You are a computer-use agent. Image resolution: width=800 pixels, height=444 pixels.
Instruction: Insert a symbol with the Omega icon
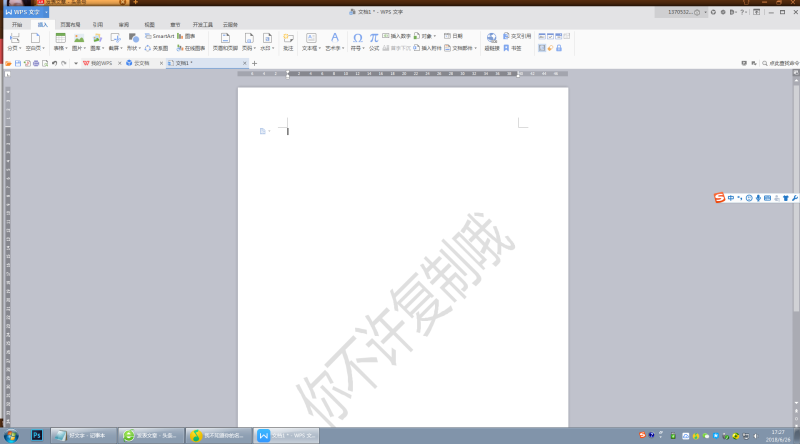[358, 41]
